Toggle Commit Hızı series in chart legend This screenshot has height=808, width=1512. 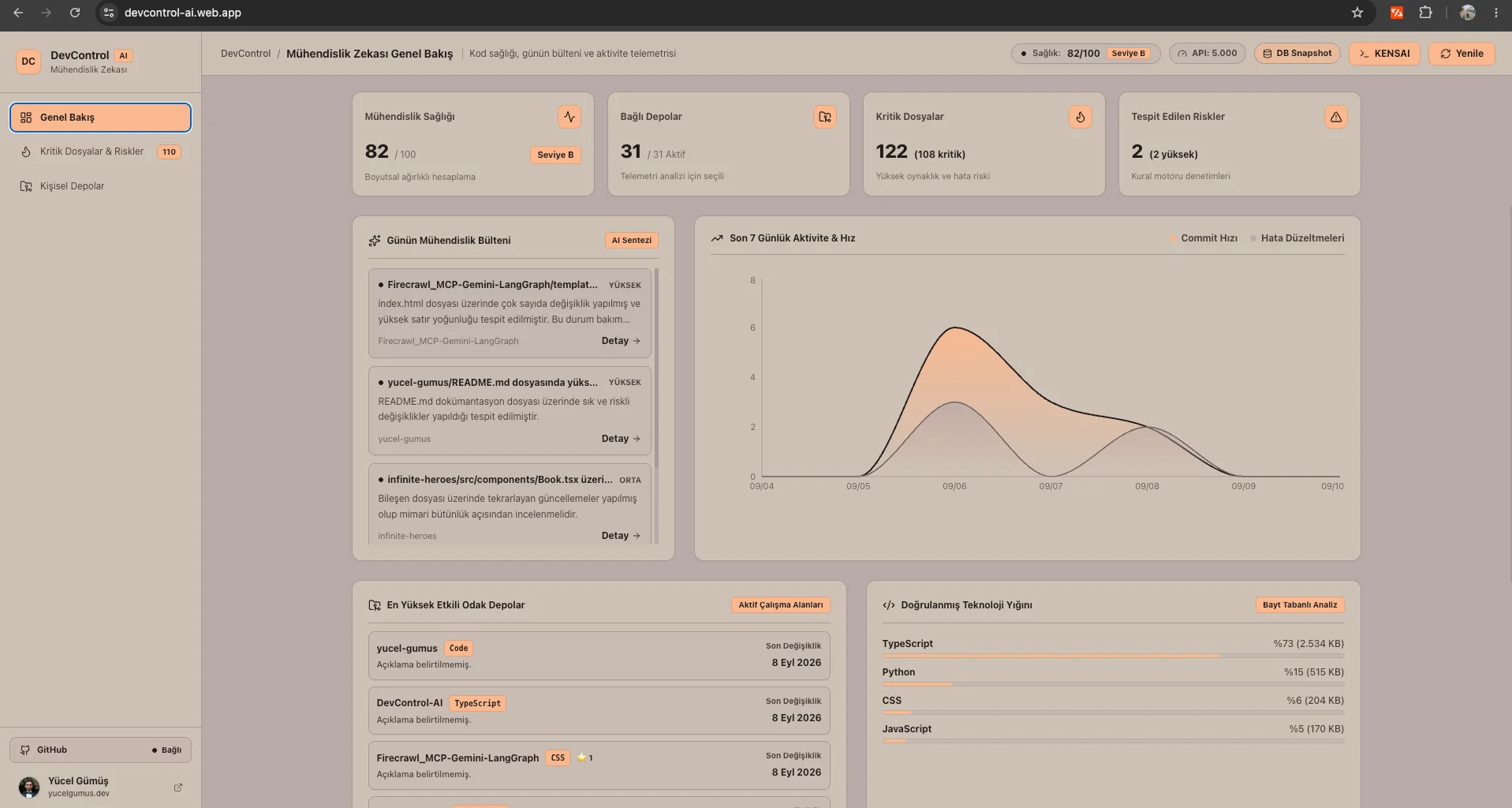(1204, 238)
